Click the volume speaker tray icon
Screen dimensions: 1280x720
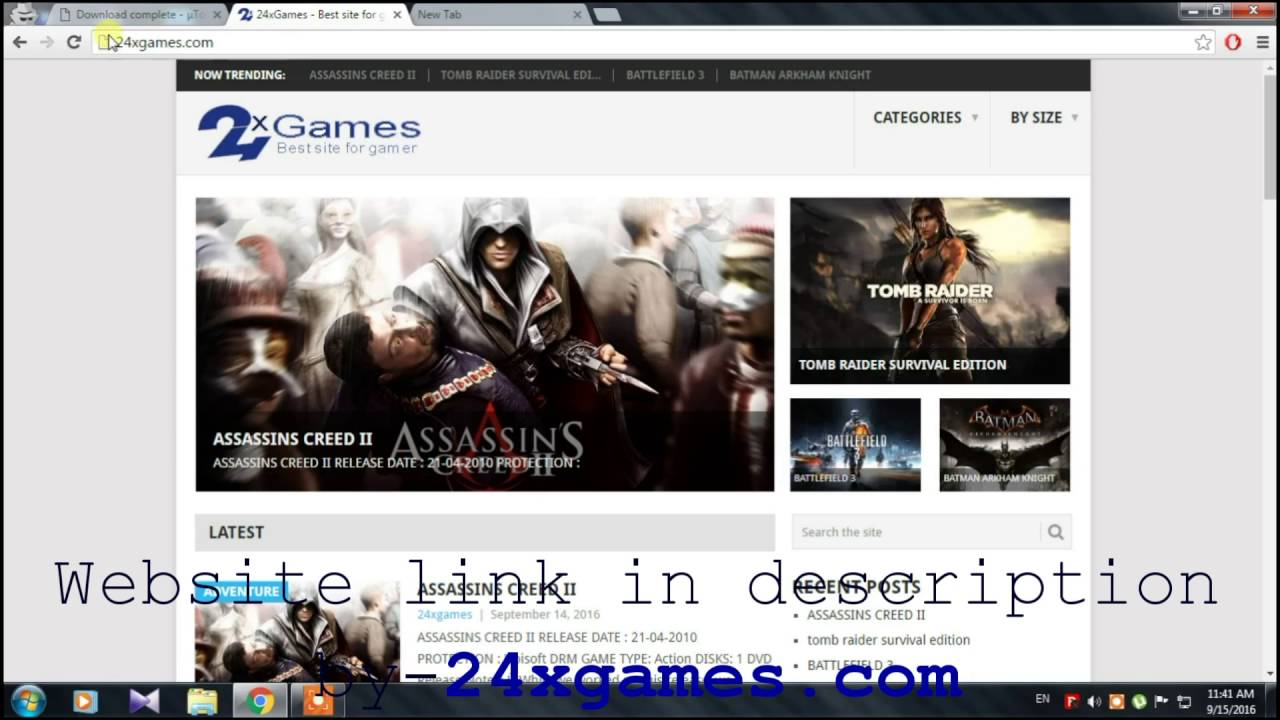(1095, 702)
